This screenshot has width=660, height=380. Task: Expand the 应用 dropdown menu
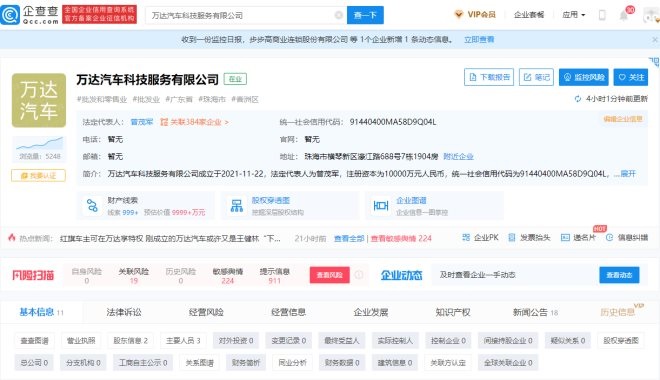pyautogui.click(x=574, y=15)
